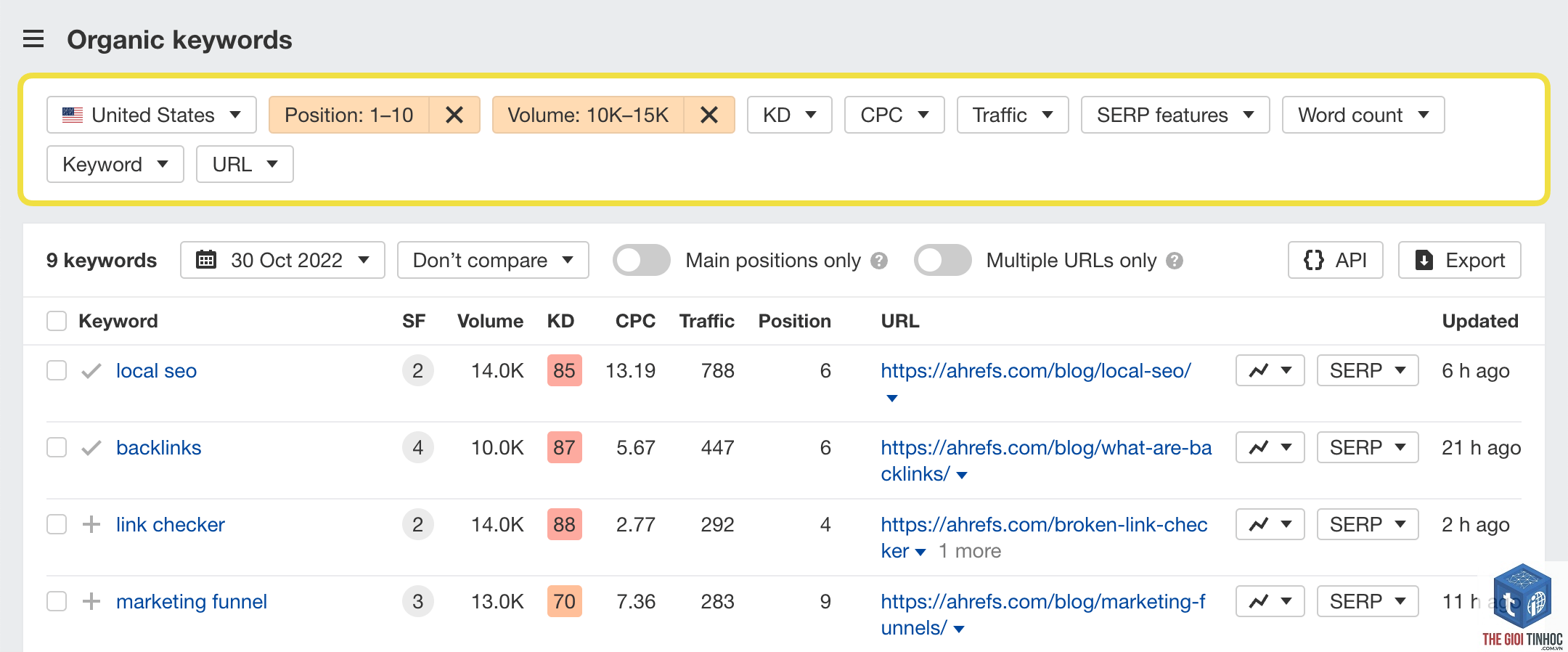Click checkmark icon beside backlinks
This screenshot has height=652, width=1568.
click(x=91, y=448)
